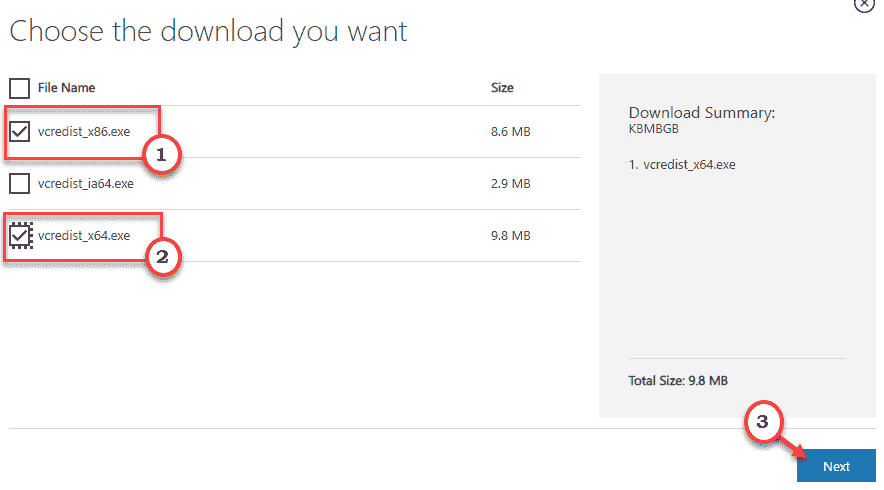
Task: Uncheck the vcredist_x64.exe checkbox
Action: [19, 236]
